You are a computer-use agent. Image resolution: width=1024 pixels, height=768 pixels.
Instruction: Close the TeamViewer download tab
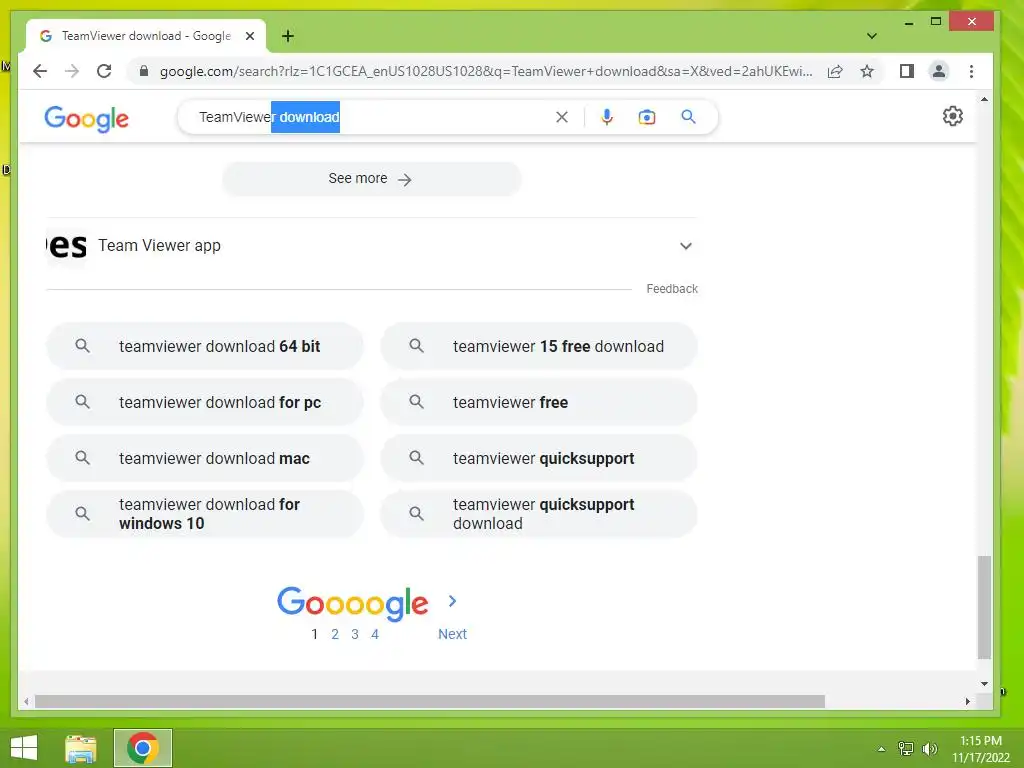coord(249,36)
